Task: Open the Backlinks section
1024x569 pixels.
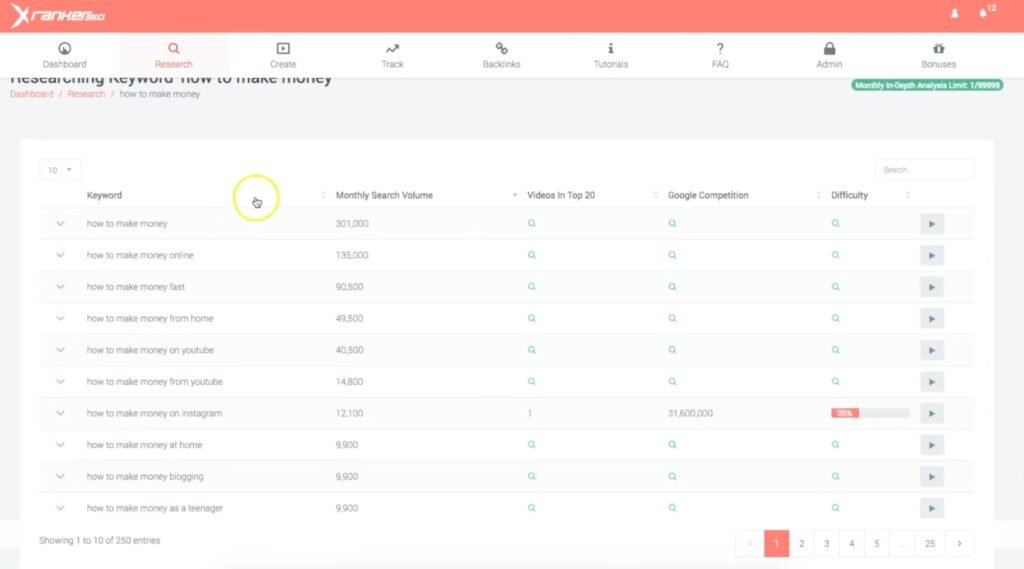Action: 501,55
